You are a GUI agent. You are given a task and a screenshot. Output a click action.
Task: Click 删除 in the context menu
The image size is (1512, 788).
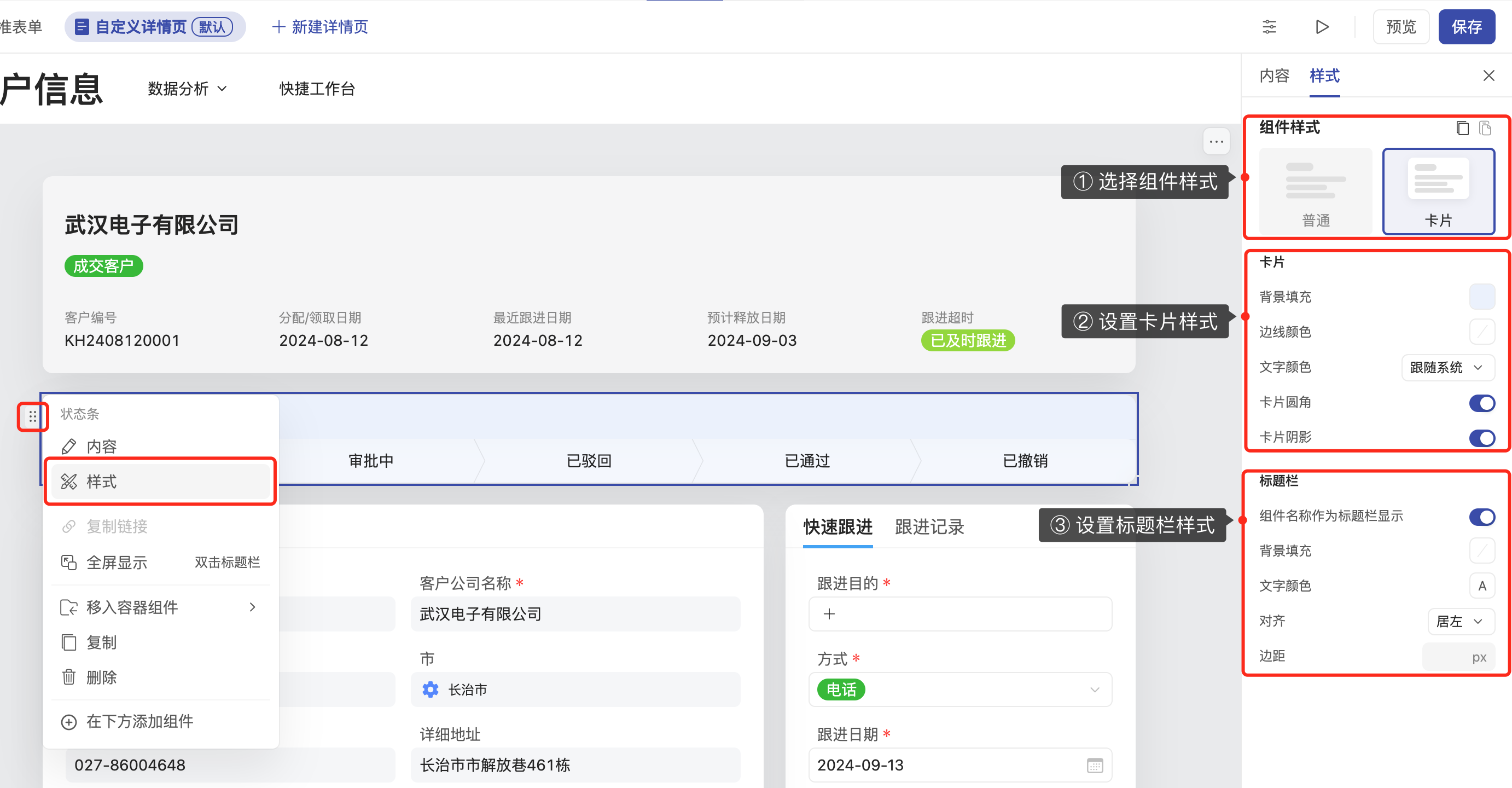coord(160,677)
